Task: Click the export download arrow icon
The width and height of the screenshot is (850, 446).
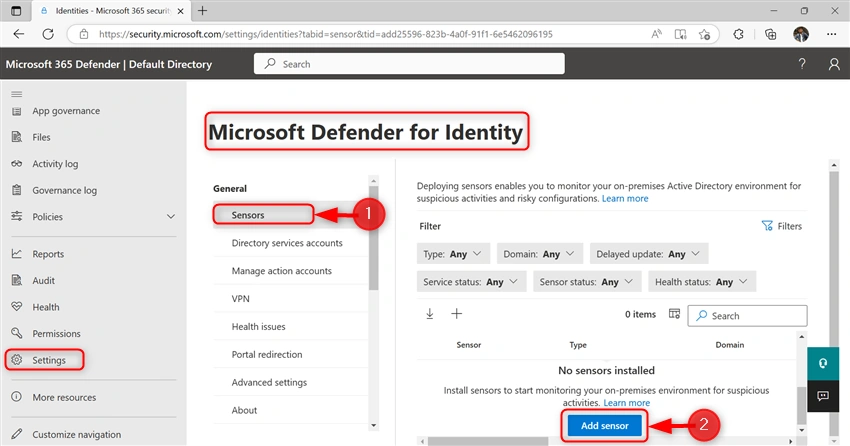Action: click(x=429, y=314)
